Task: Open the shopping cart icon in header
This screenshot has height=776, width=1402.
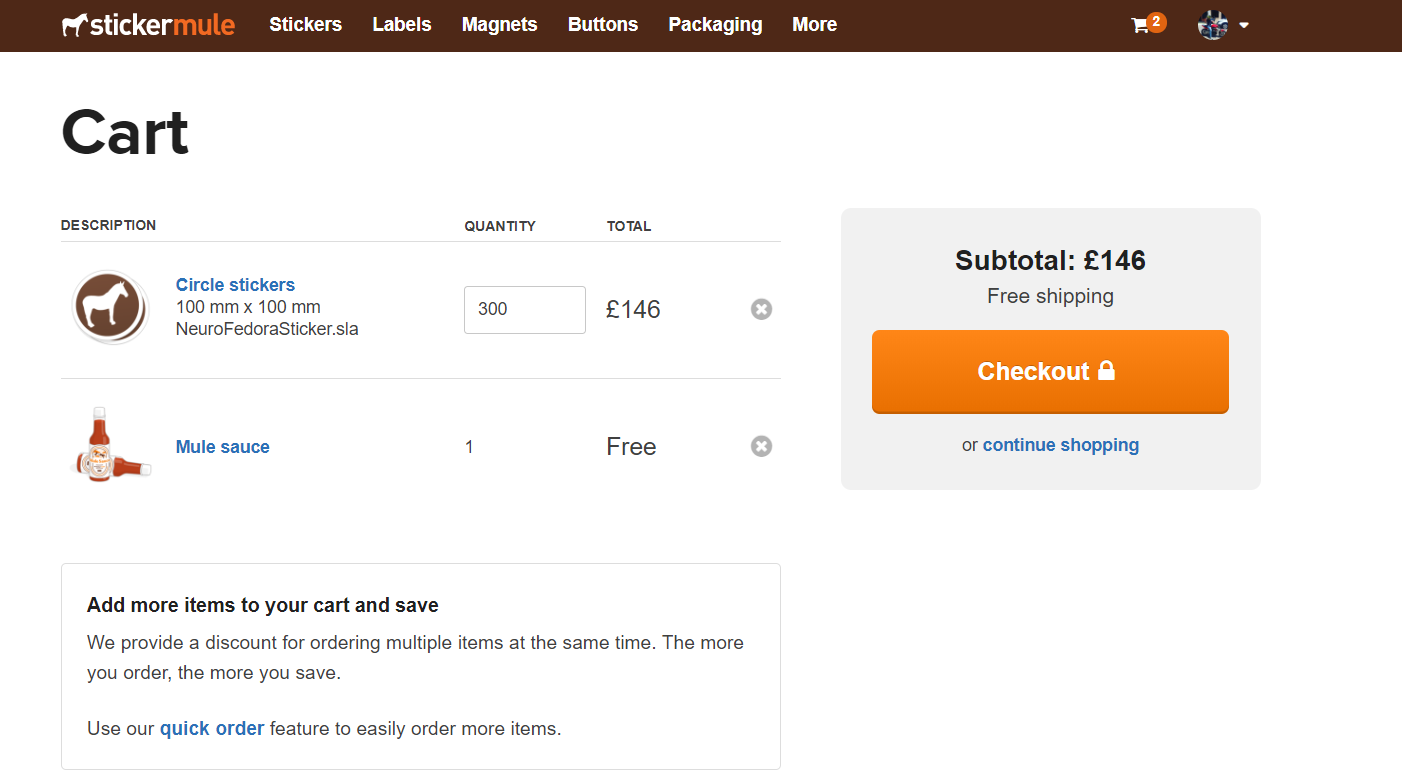Action: [1148, 25]
